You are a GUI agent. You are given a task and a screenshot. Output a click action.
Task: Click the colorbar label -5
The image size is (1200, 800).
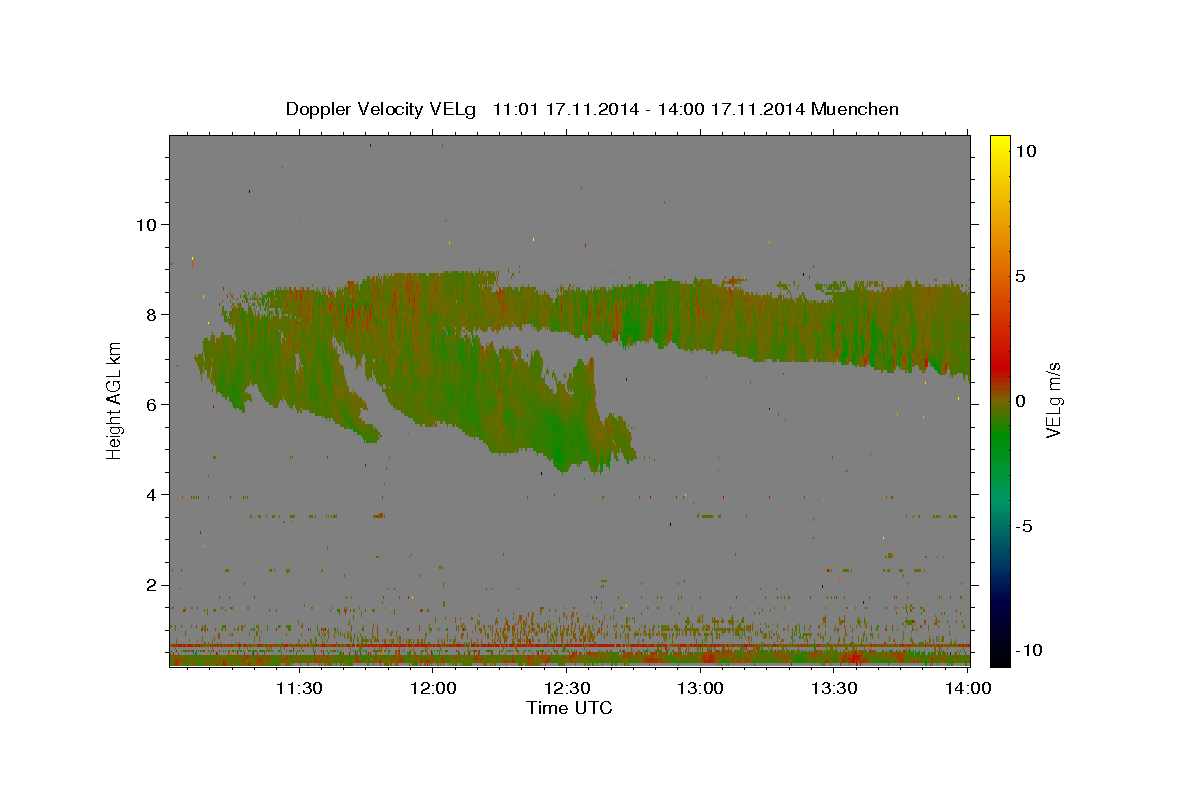1024,526
